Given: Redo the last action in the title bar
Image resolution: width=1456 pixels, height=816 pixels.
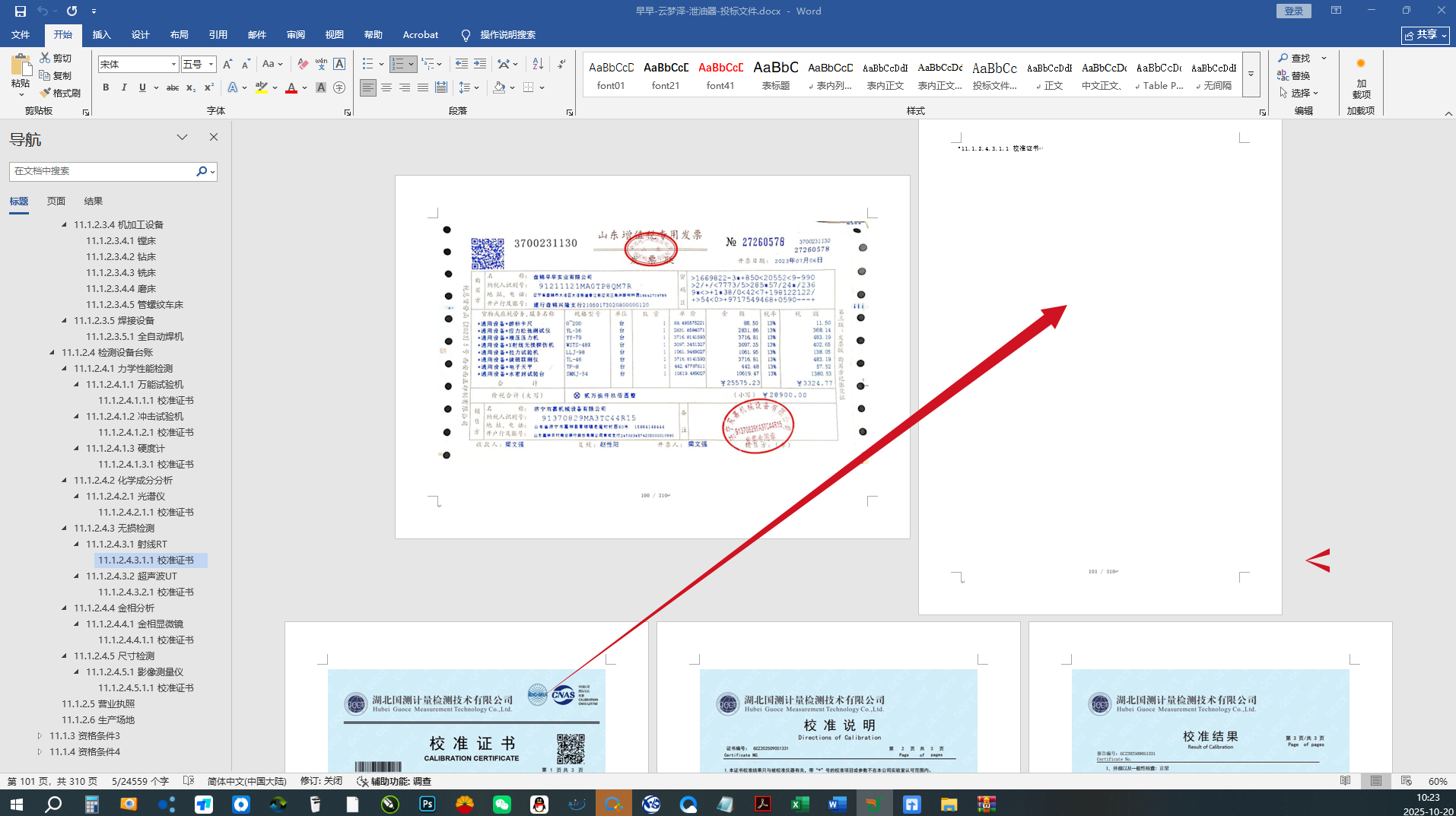Looking at the screenshot, I should coord(72,11).
